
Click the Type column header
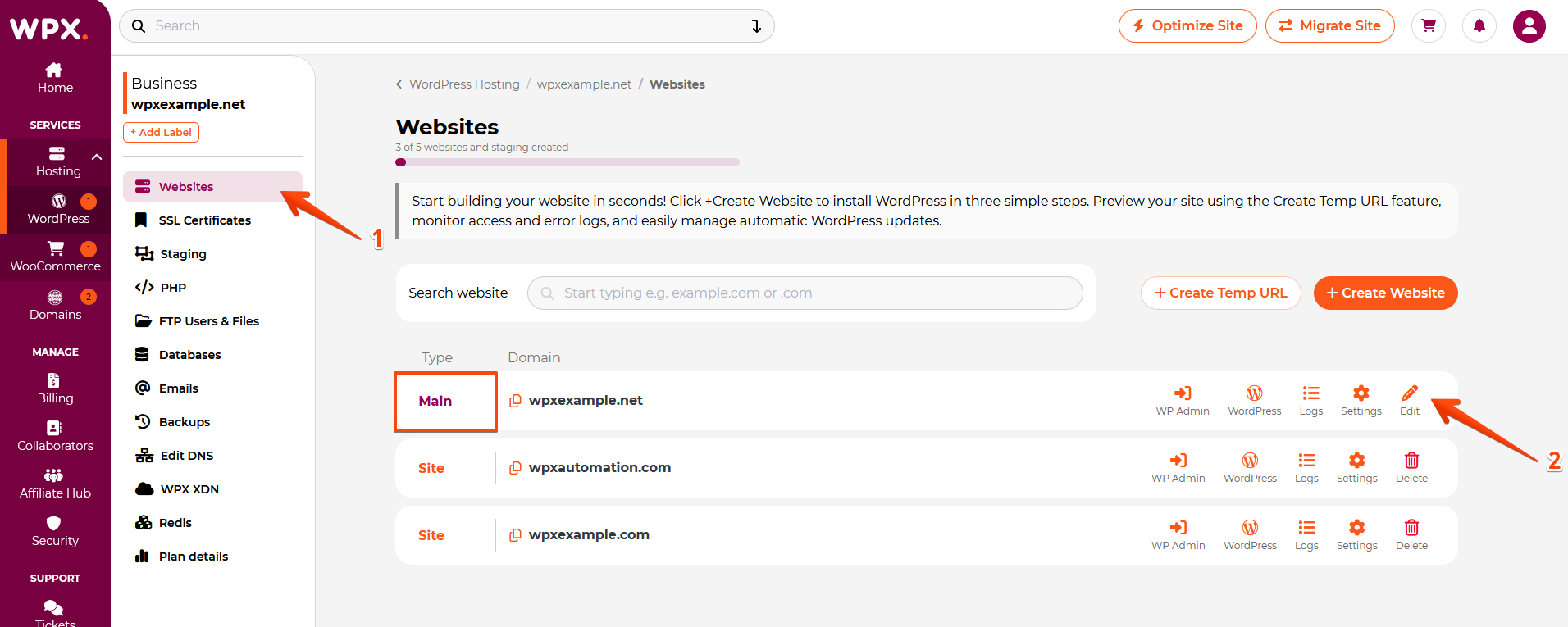coord(437,357)
